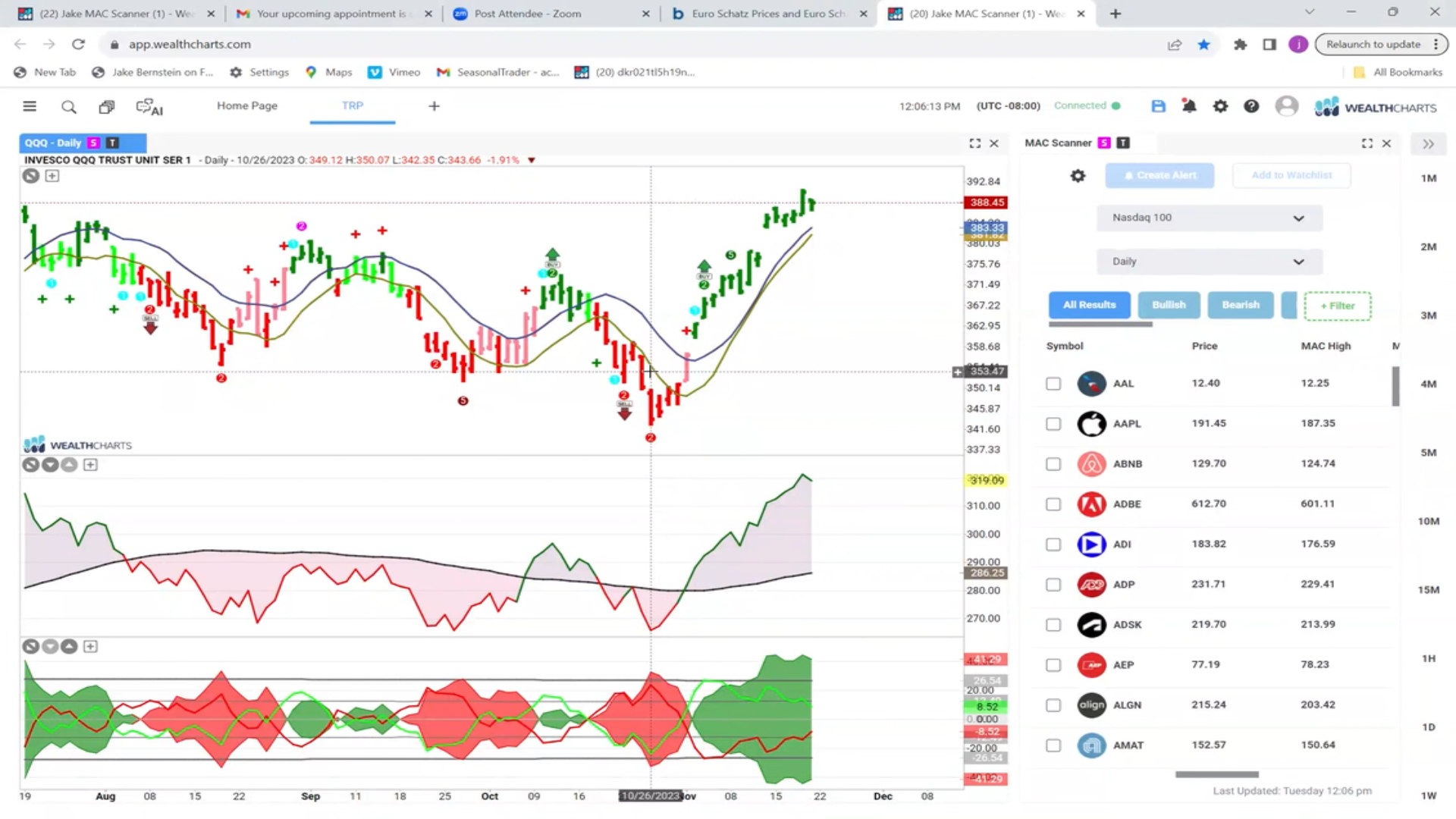Click the + Filter button
1456x819 pixels.
coord(1338,306)
